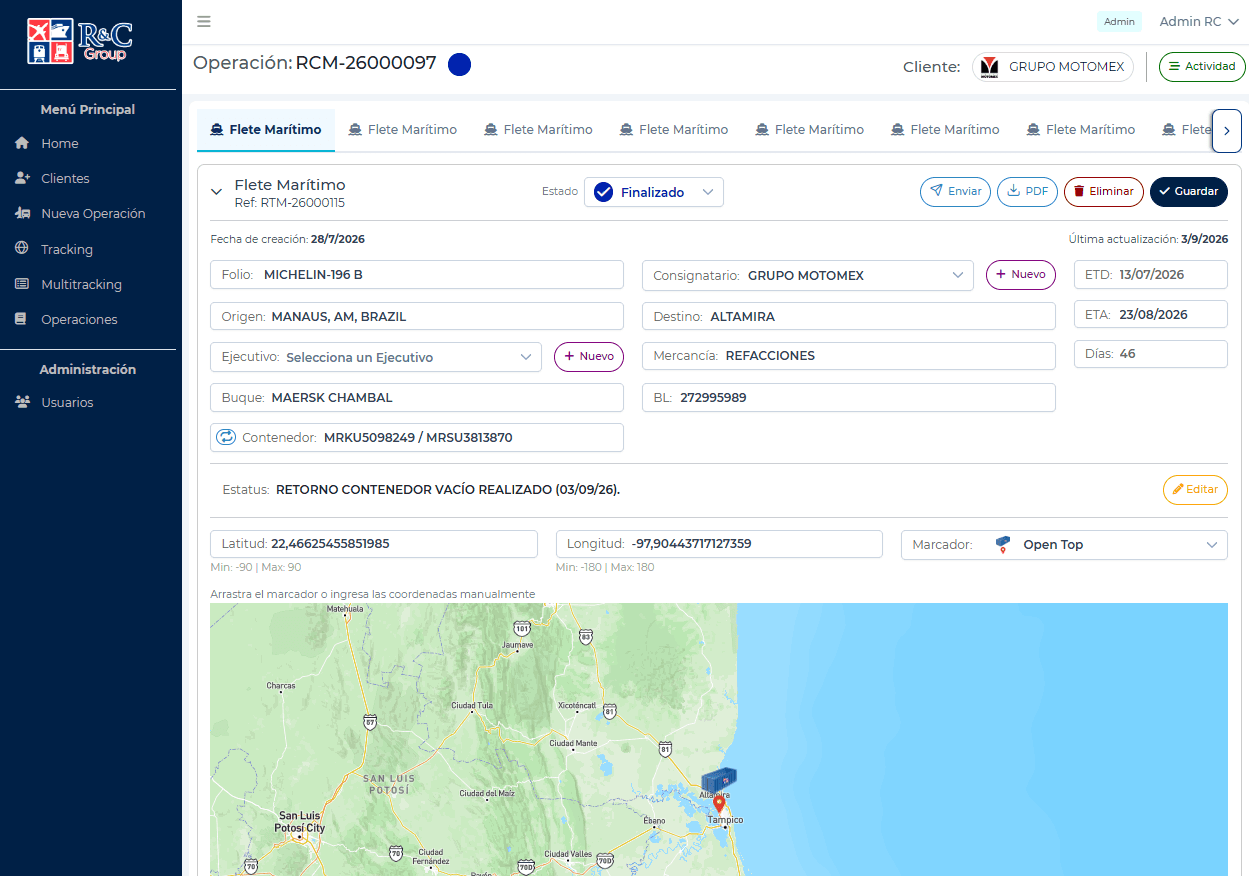The width and height of the screenshot is (1249, 876).
Task: Open the Consignatario dropdown
Action: [x=808, y=275]
